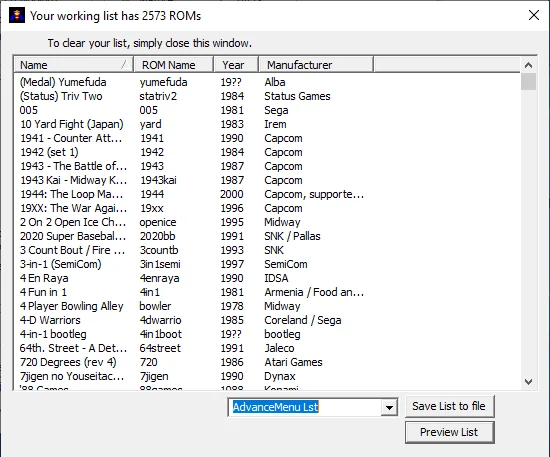Click the SemiCom manufacturer cell

[286, 264]
